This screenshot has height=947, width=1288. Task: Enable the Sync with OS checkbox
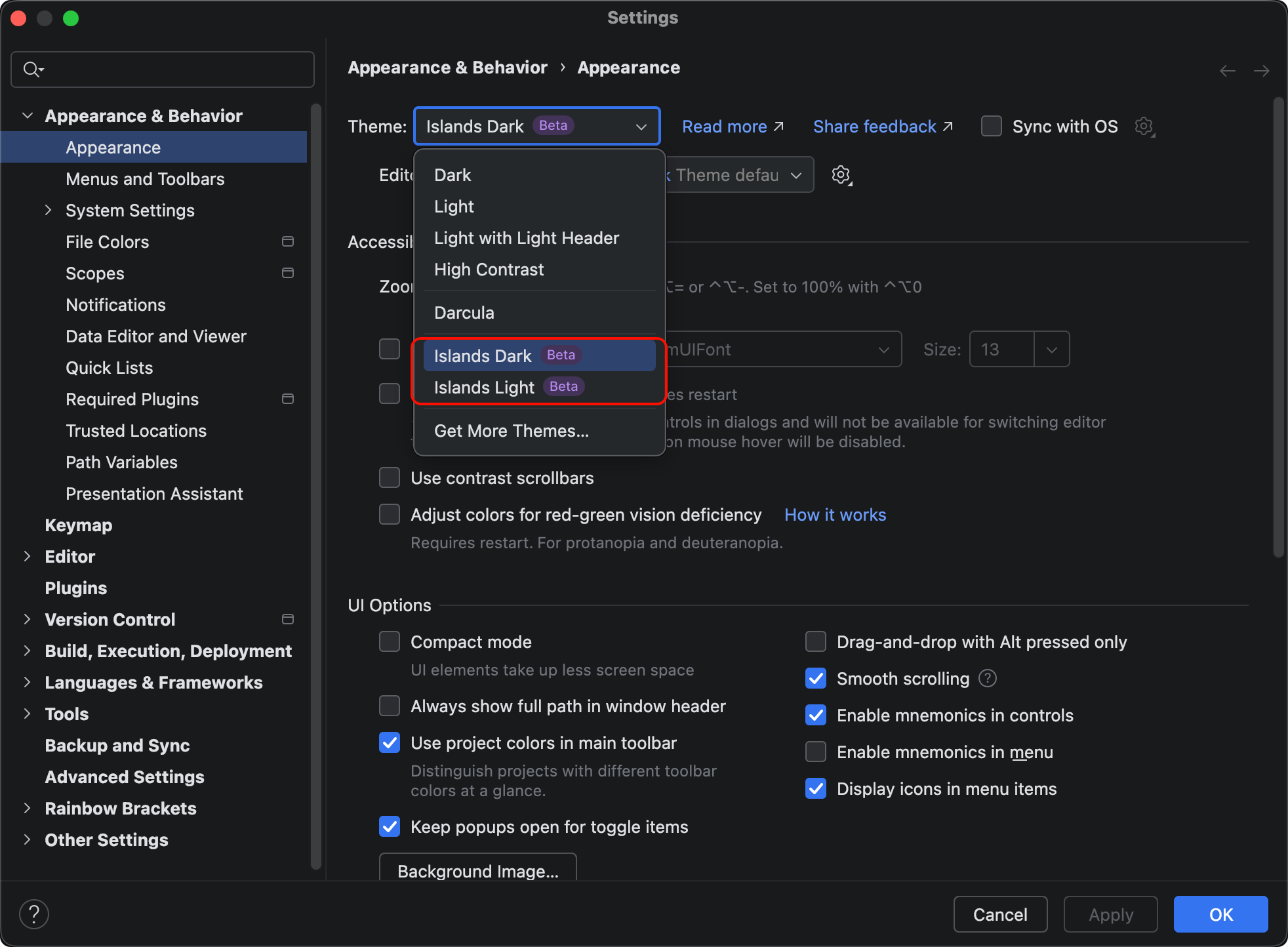[991, 126]
